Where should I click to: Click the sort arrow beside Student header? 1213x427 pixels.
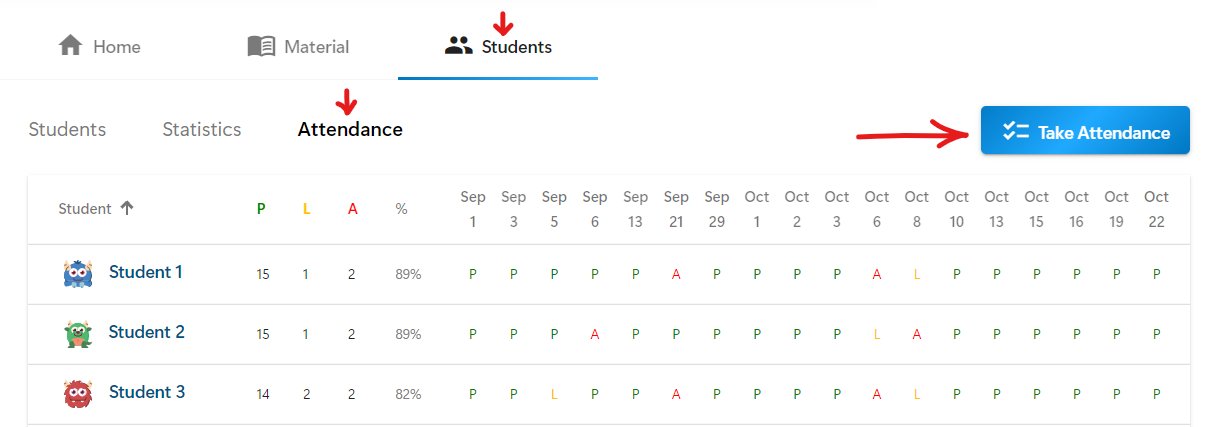coord(126,208)
